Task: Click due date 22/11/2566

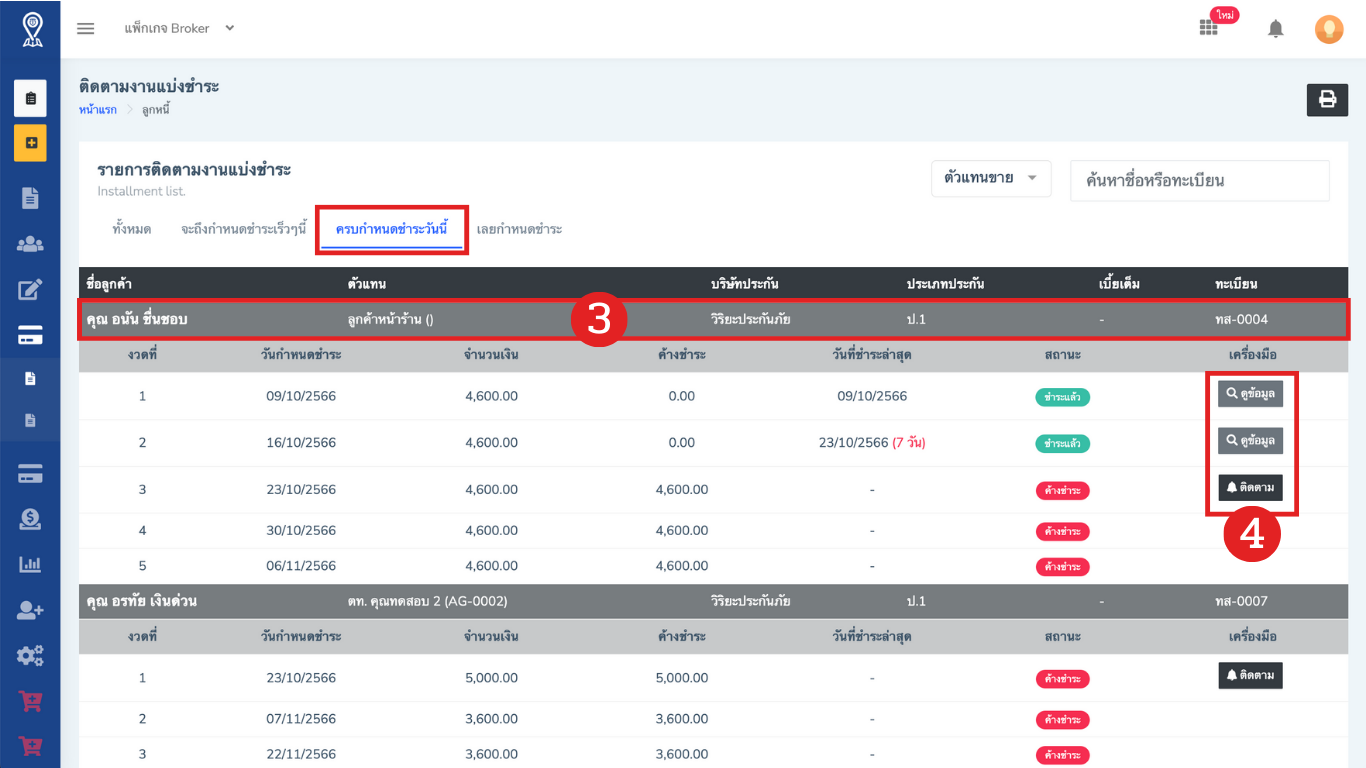Action: click(301, 754)
